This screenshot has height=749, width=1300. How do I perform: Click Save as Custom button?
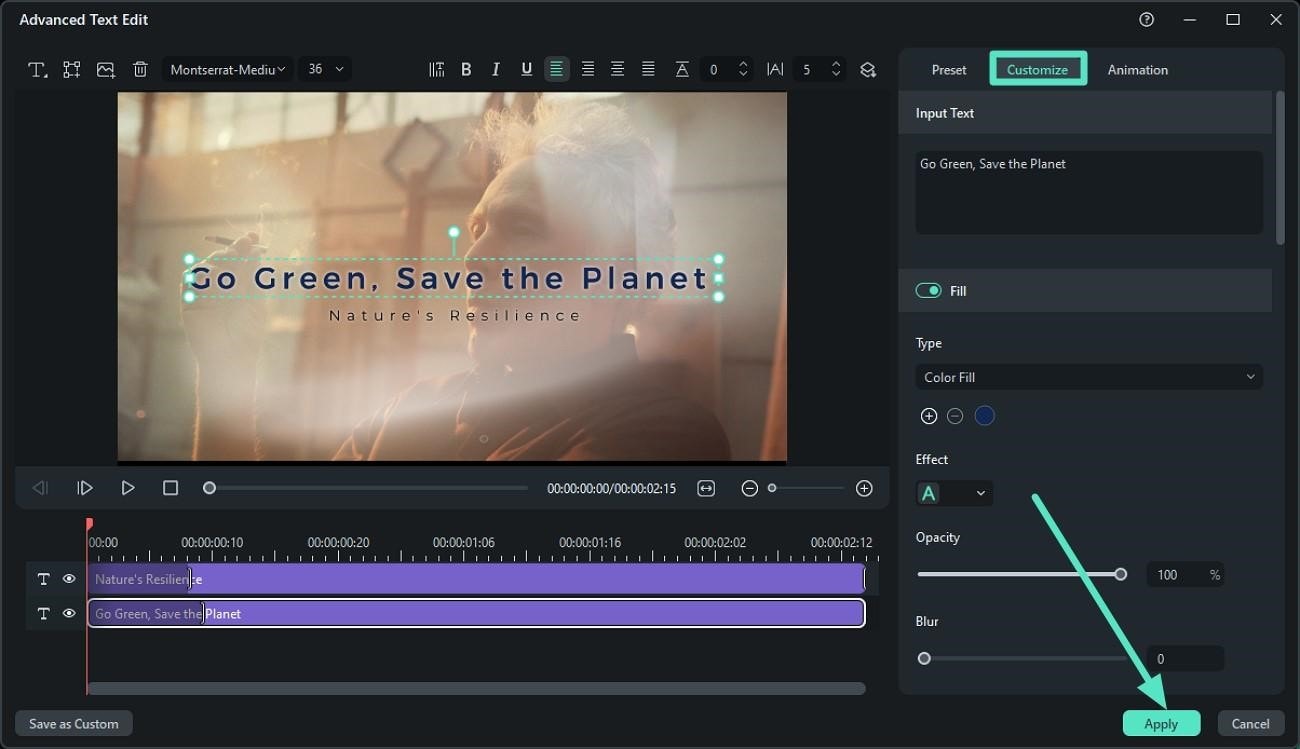point(74,724)
